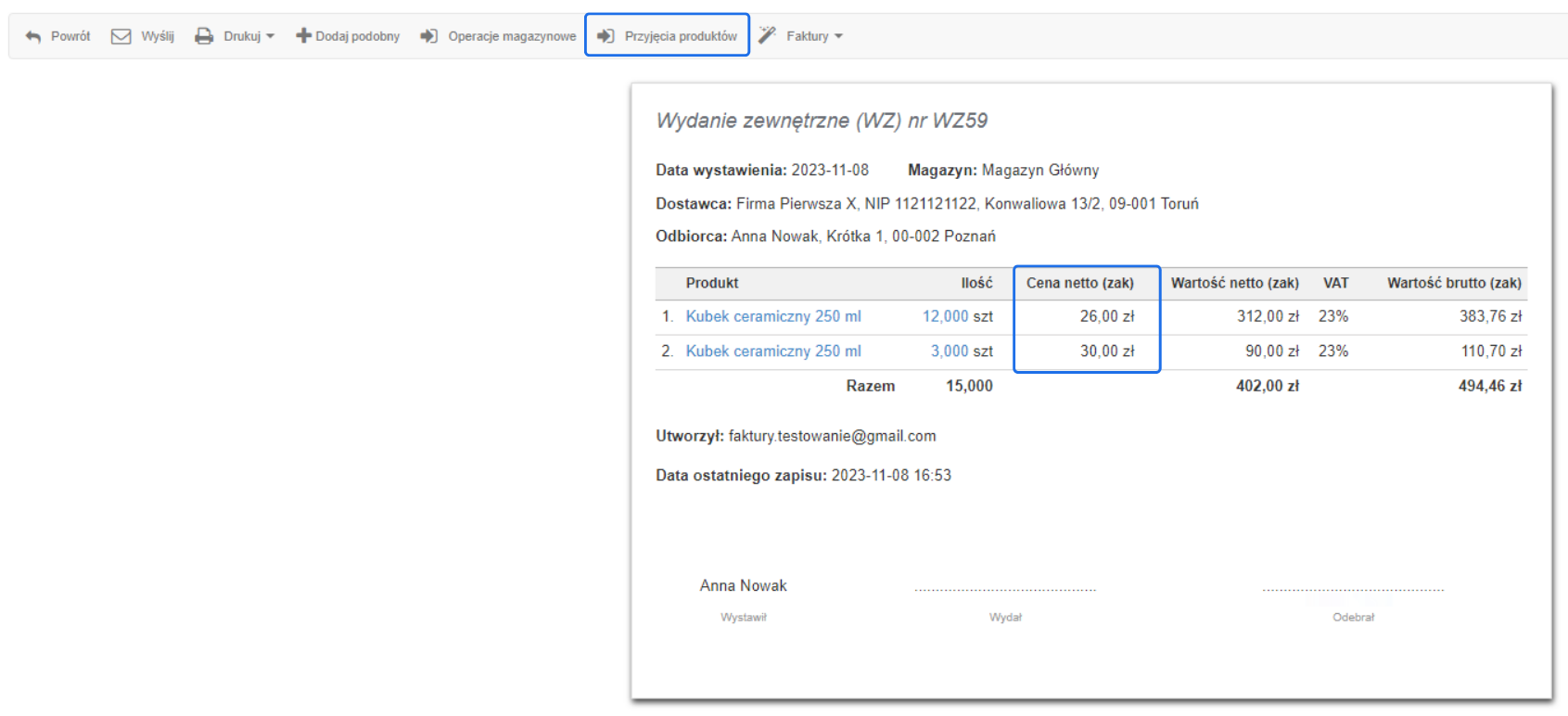Viewport: 1568px width, 716px height.
Task: Click the envelope icon for Wyślij
Action: [x=121, y=36]
